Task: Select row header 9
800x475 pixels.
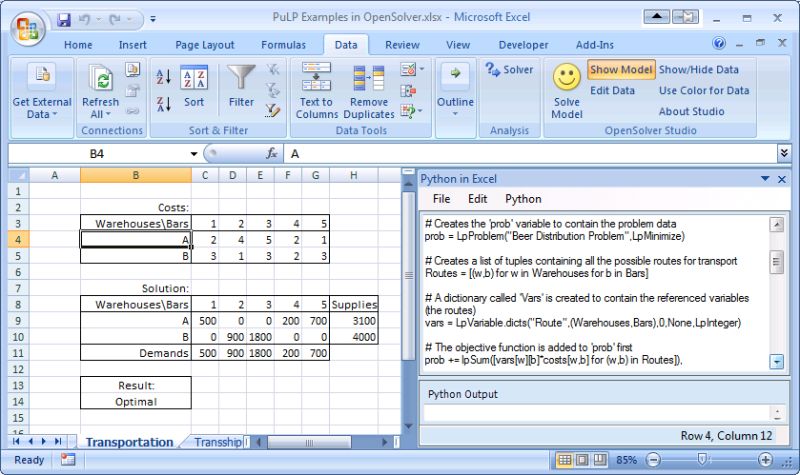Action: pos(18,321)
